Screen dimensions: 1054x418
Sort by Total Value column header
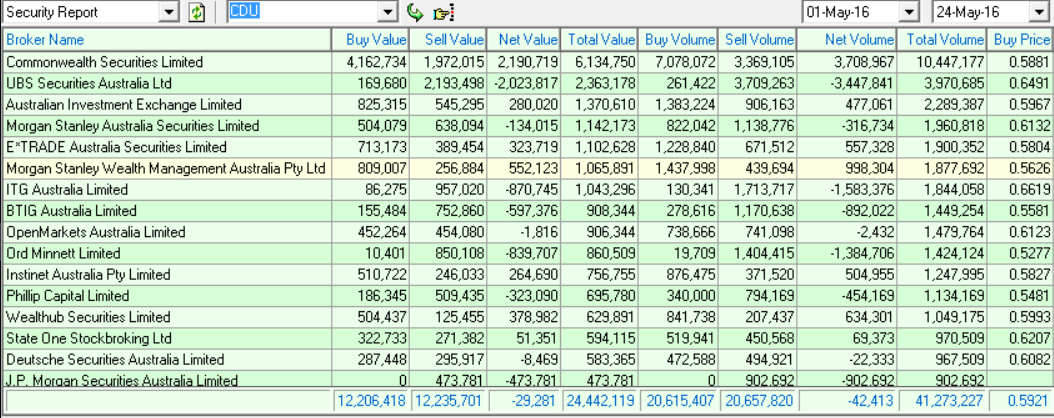pyautogui.click(x=599, y=40)
